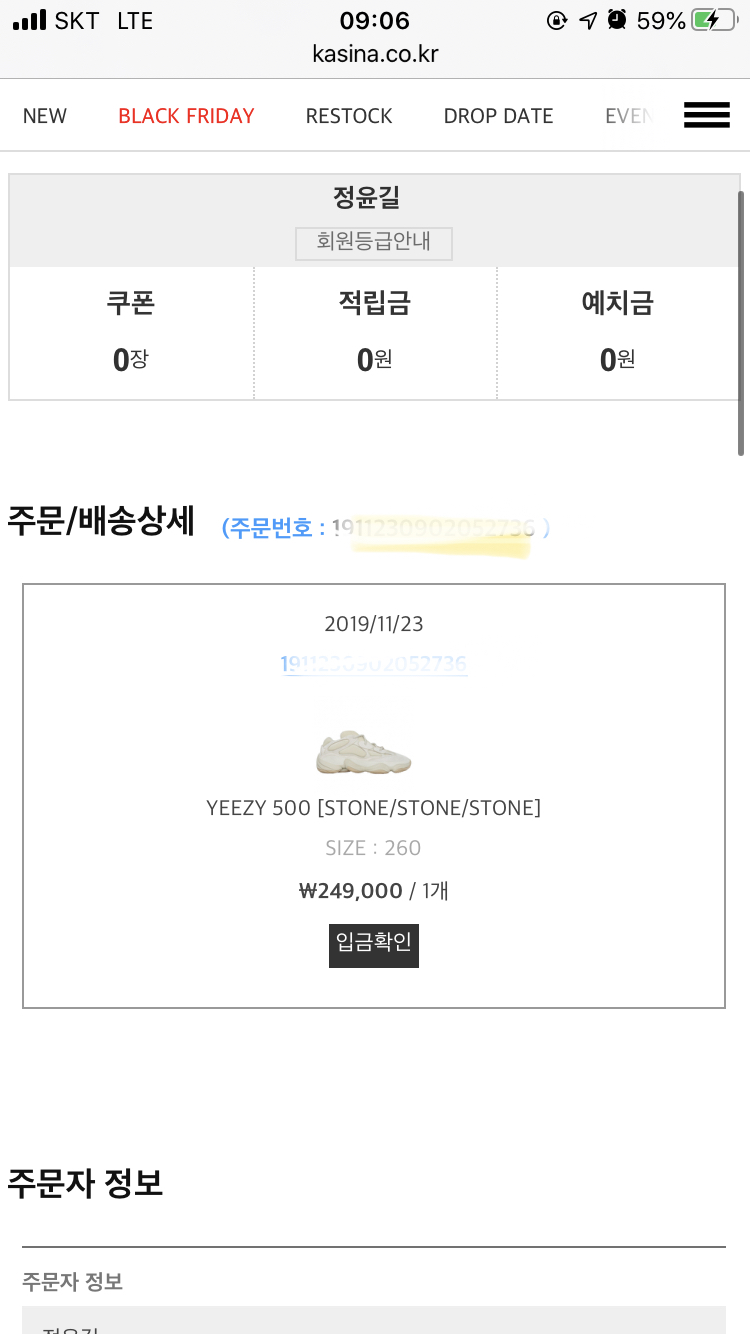Tap the 예치금 0원 cell
750x1334 pixels.
(x=617, y=333)
